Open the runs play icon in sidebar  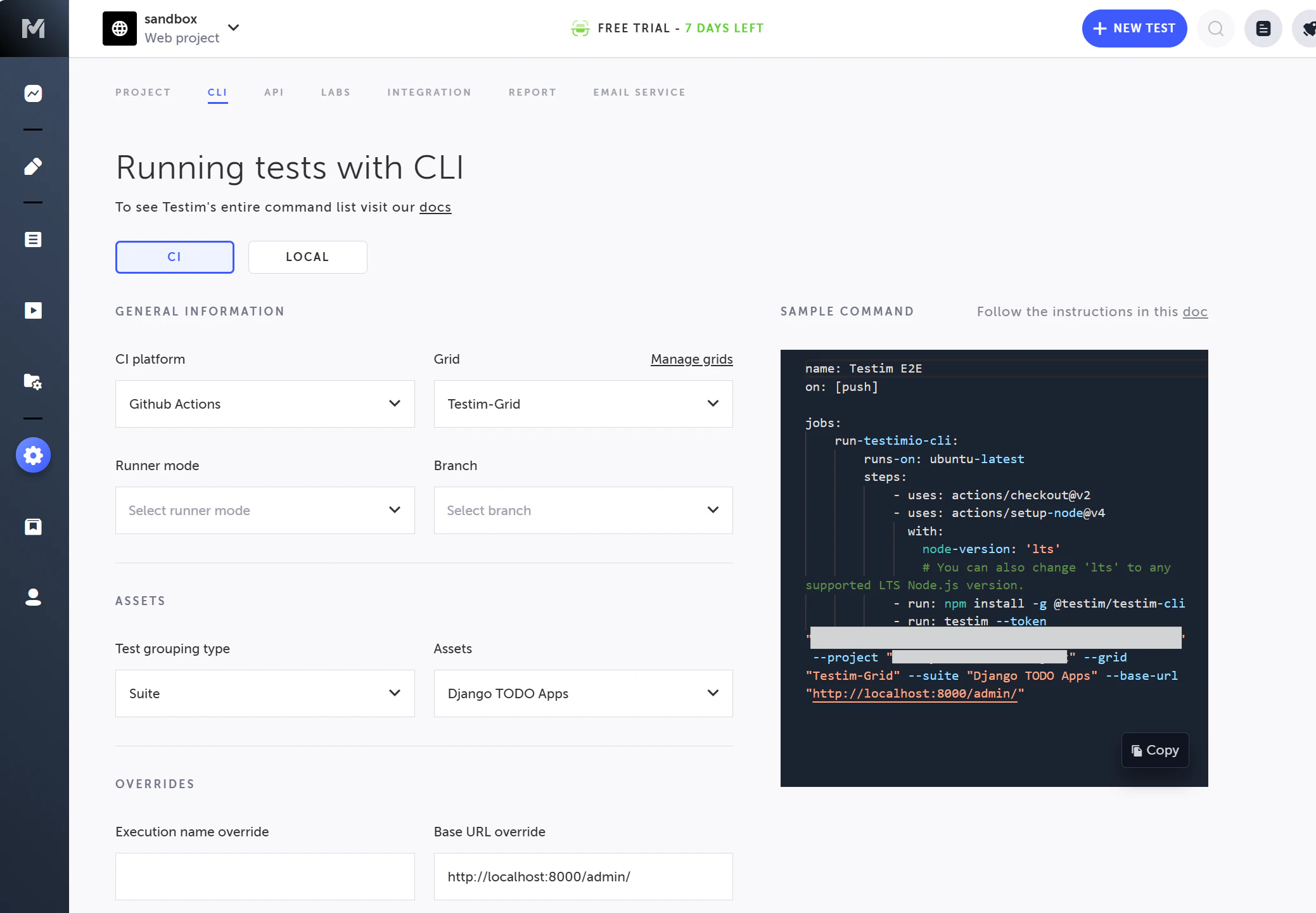33,310
